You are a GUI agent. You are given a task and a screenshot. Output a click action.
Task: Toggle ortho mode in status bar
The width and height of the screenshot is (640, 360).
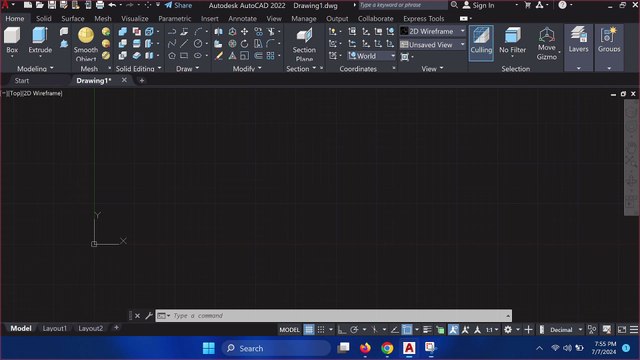pos(342,329)
